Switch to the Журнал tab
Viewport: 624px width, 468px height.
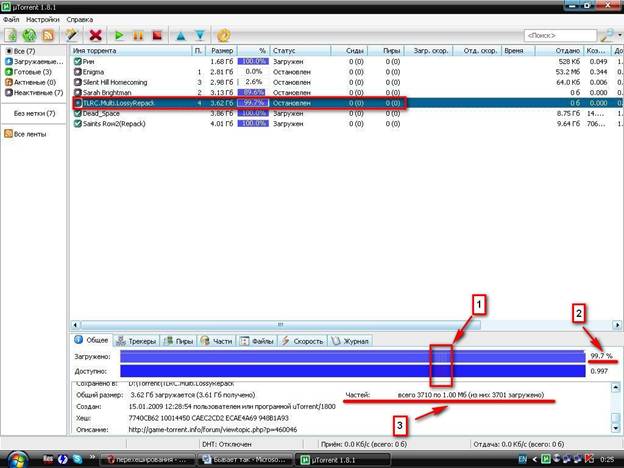click(350, 341)
